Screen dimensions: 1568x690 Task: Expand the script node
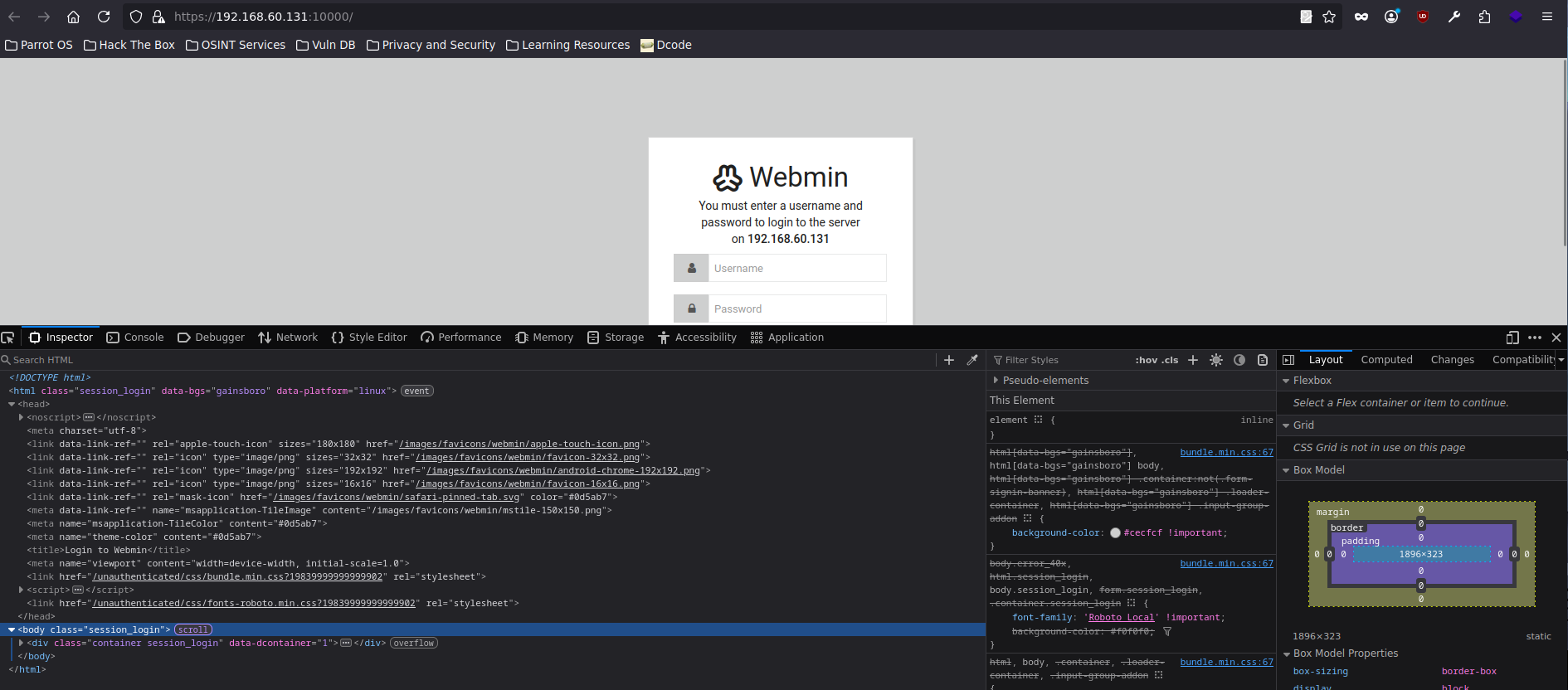click(x=21, y=590)
